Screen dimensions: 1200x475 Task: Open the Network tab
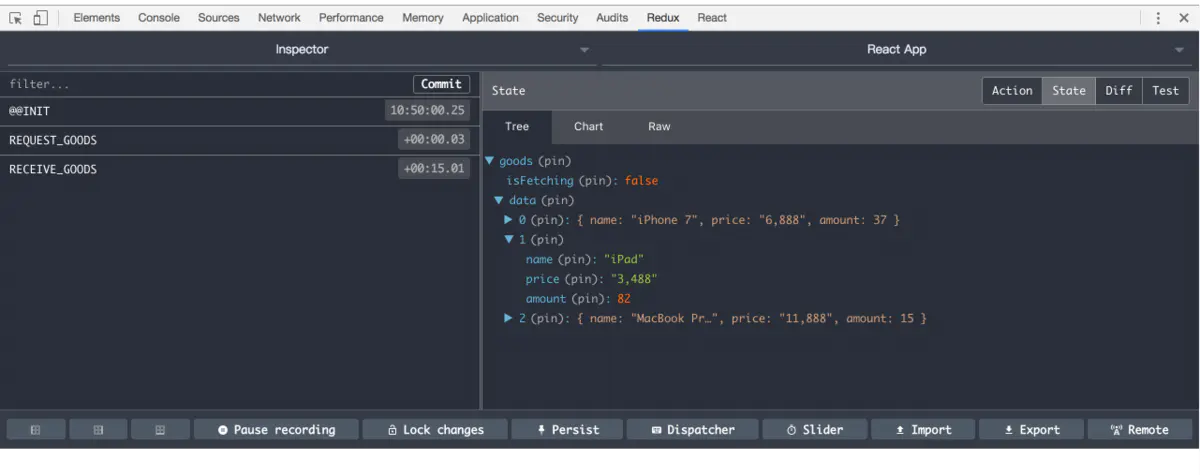click(279, 18)
